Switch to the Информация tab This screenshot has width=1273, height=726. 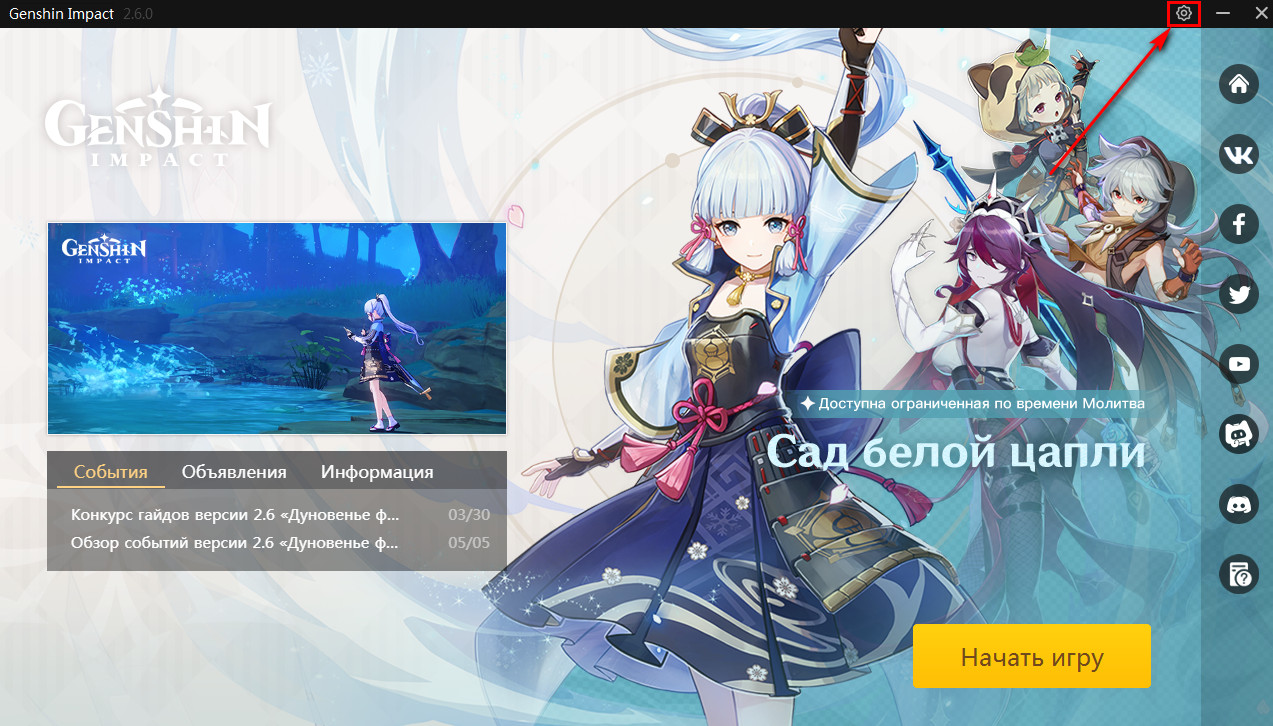pyautogui.click(x=377, y=472)
